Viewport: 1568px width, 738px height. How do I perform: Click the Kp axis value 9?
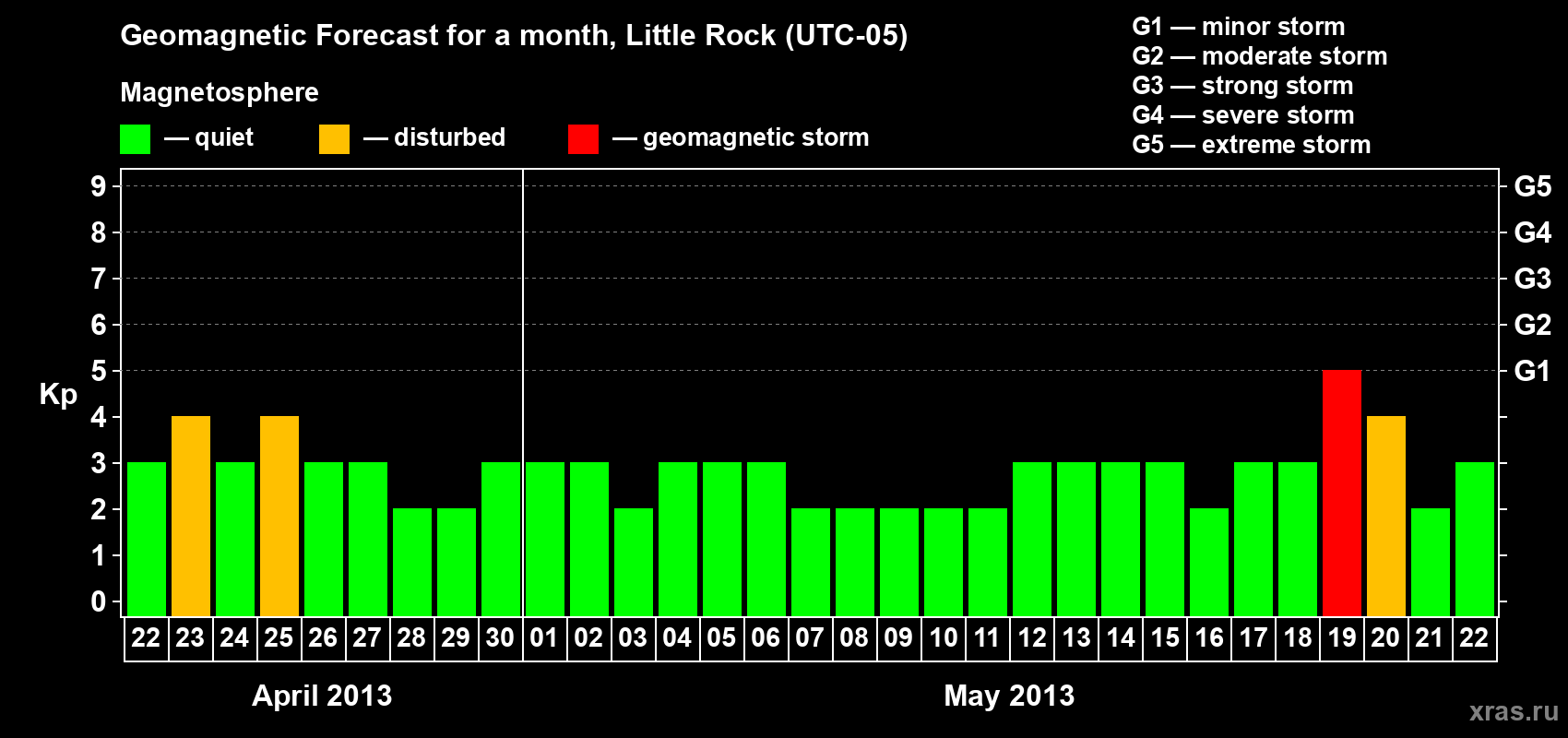tap(99, 186)
